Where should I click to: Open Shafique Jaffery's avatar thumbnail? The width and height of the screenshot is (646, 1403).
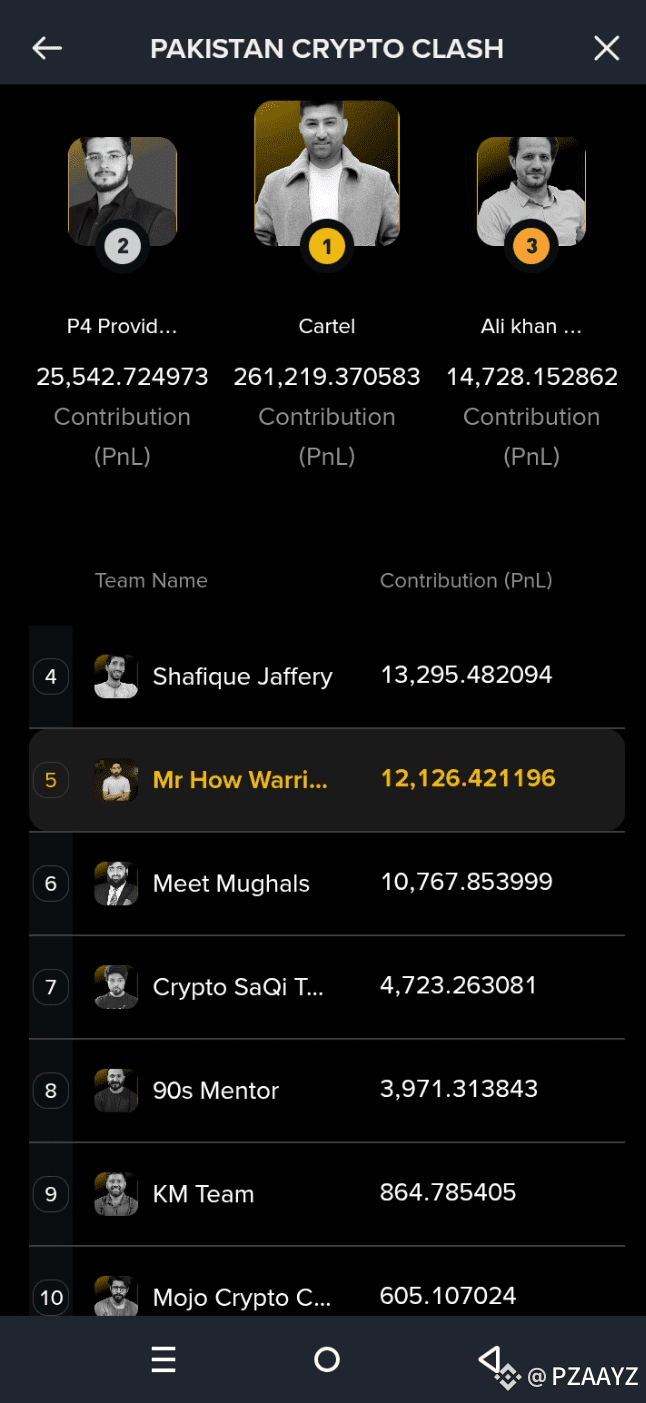(116, 675)
